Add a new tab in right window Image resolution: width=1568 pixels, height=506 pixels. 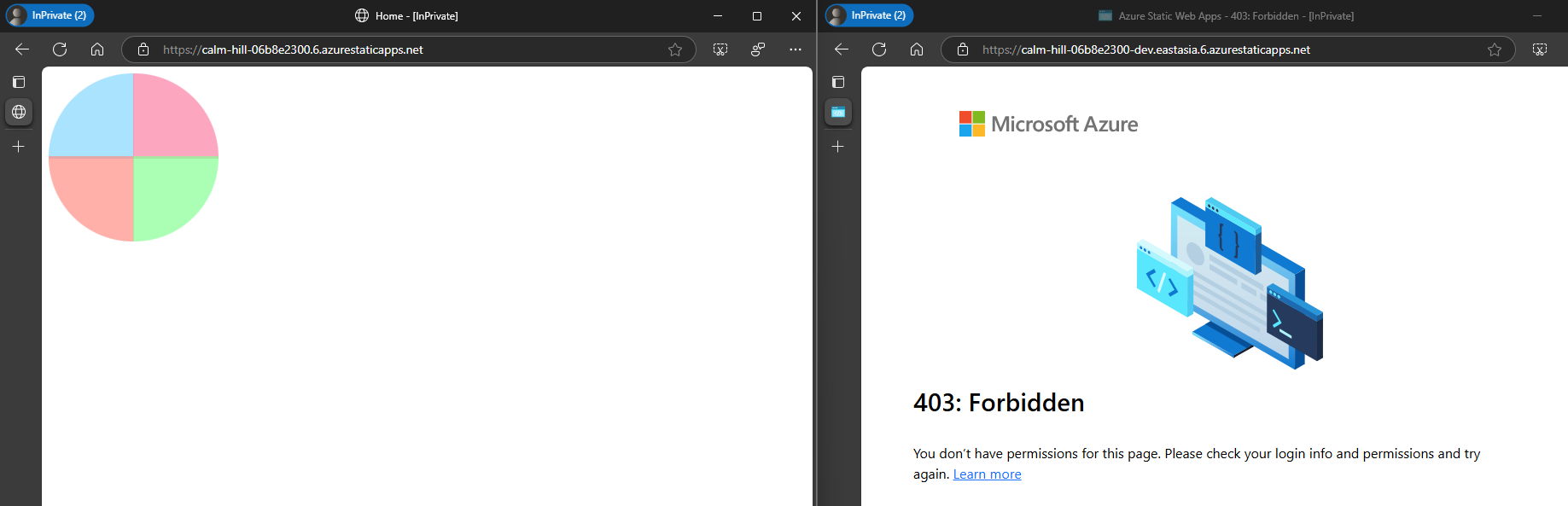click(838, 147)
